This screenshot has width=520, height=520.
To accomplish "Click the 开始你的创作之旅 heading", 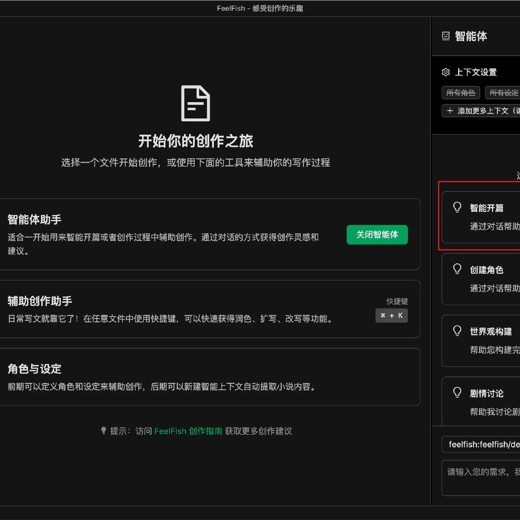I will pyautogui.click(x=196, y=141).
